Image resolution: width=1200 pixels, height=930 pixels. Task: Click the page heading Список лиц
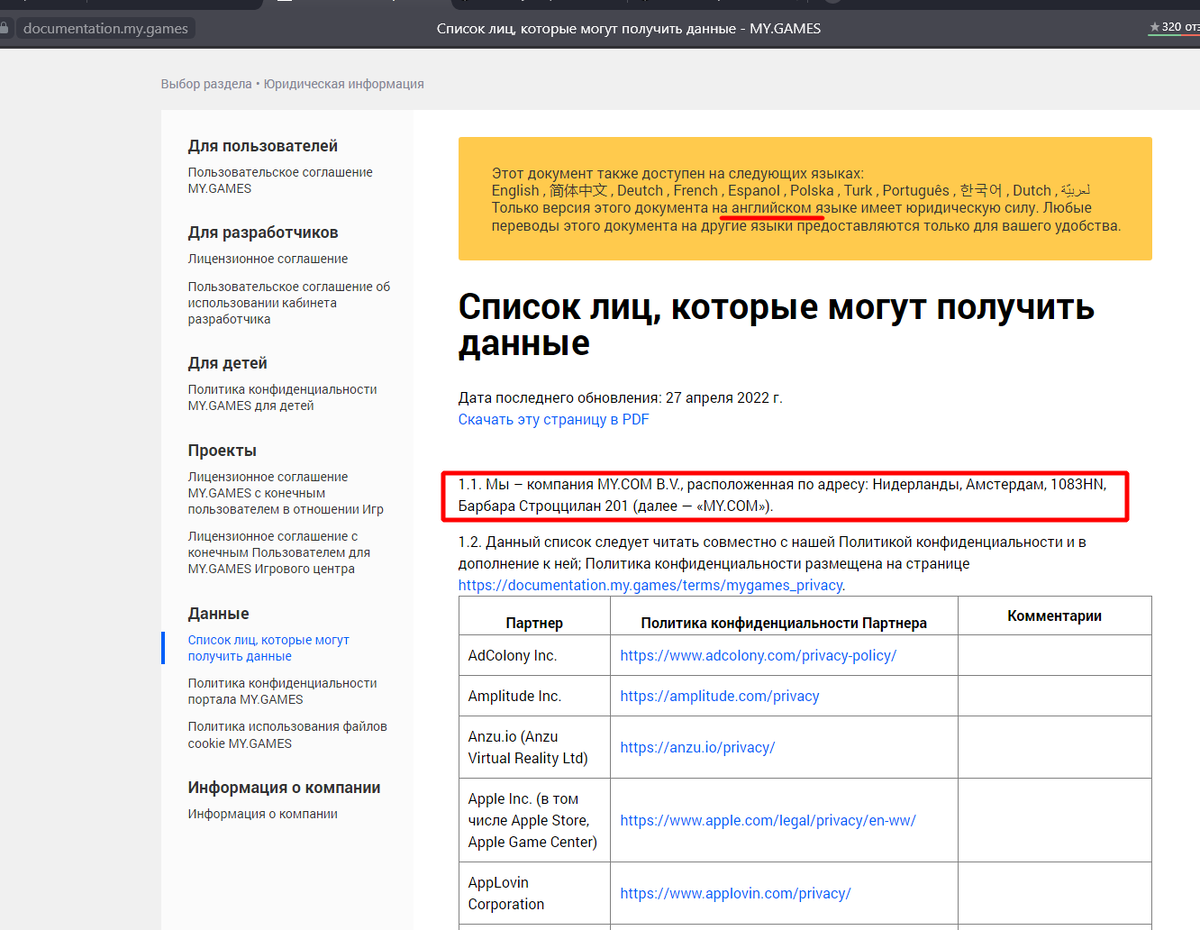pos(776,325)
